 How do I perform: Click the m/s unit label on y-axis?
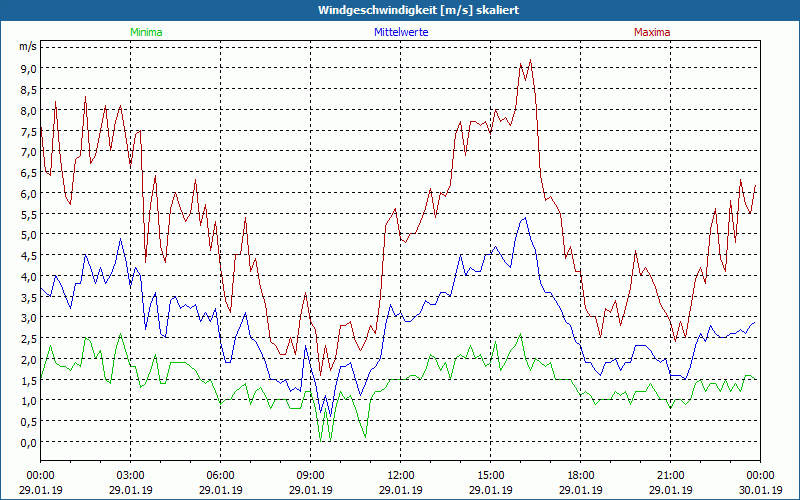click(27, 46)
